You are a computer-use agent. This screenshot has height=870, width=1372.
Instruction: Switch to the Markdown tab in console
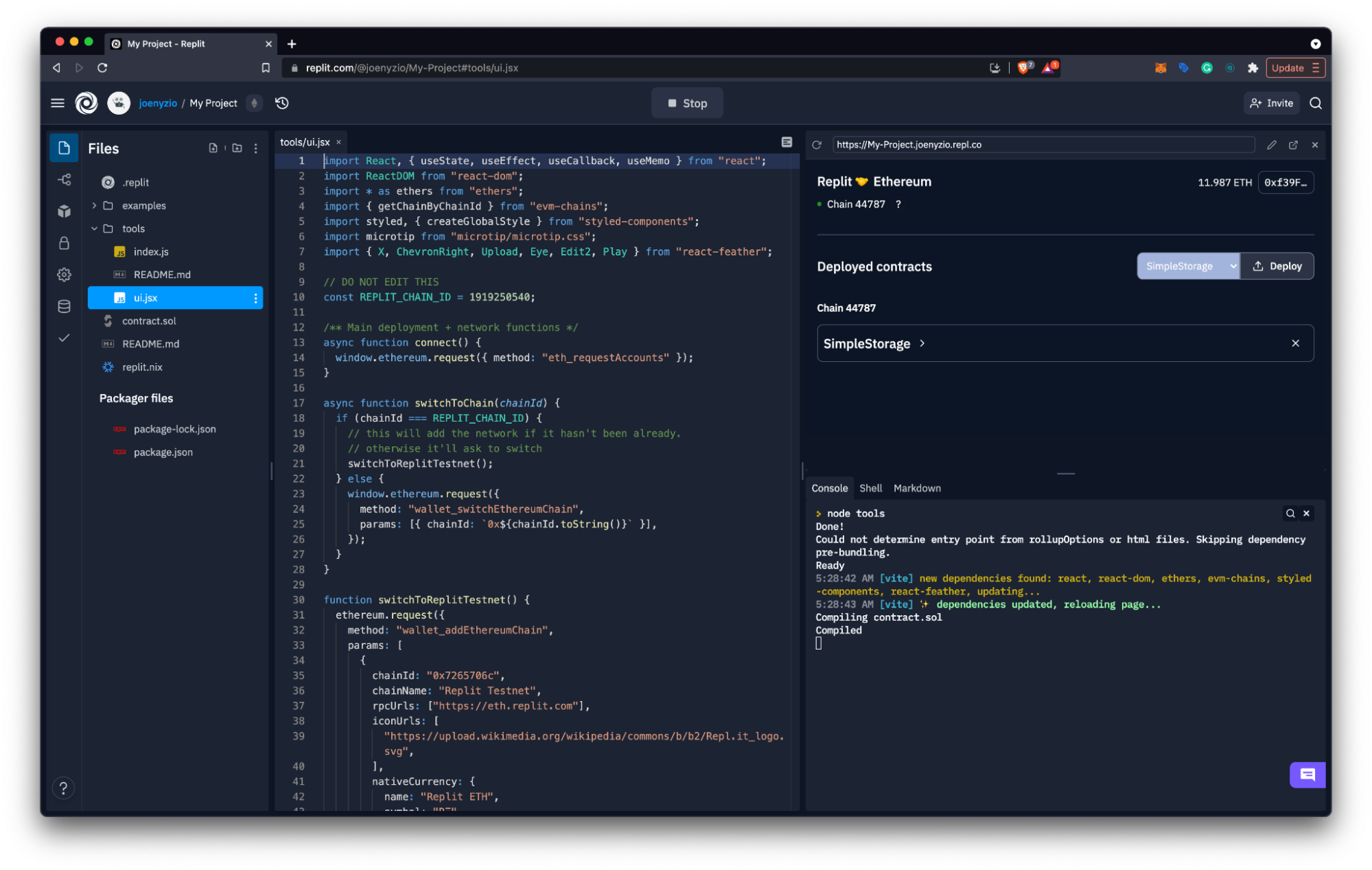(916, 488)
